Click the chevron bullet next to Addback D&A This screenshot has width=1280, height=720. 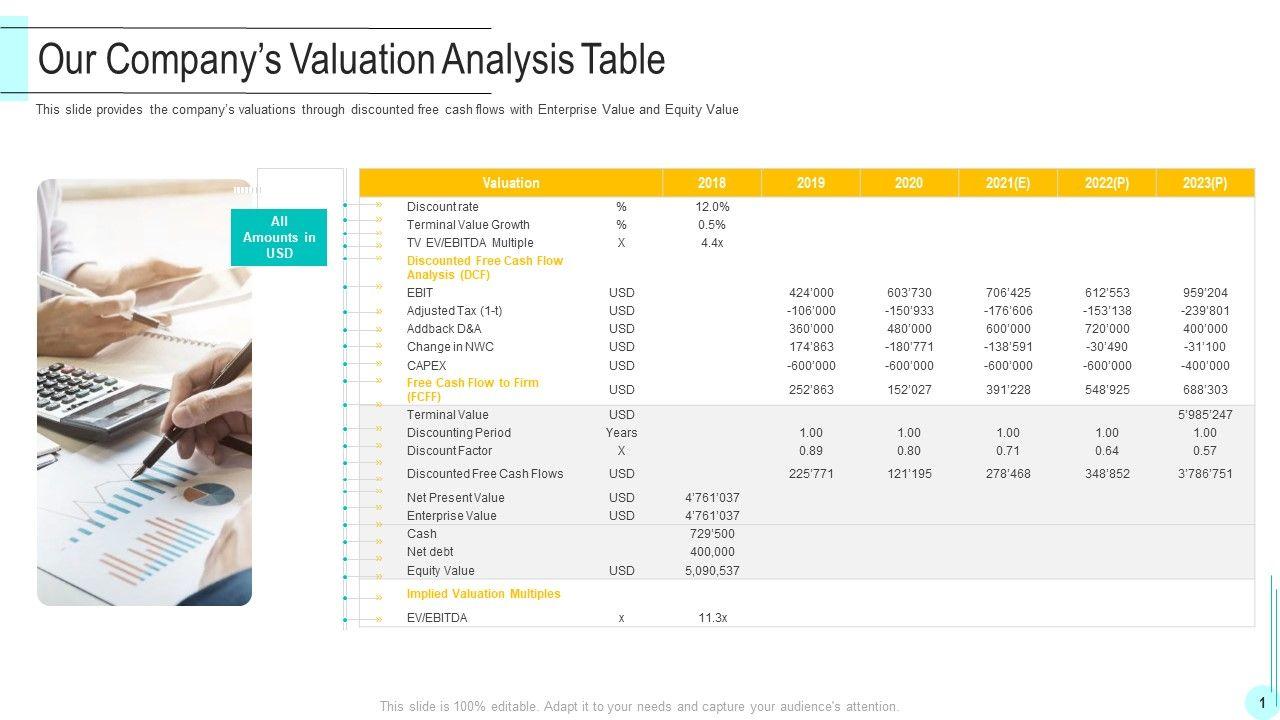379,328
